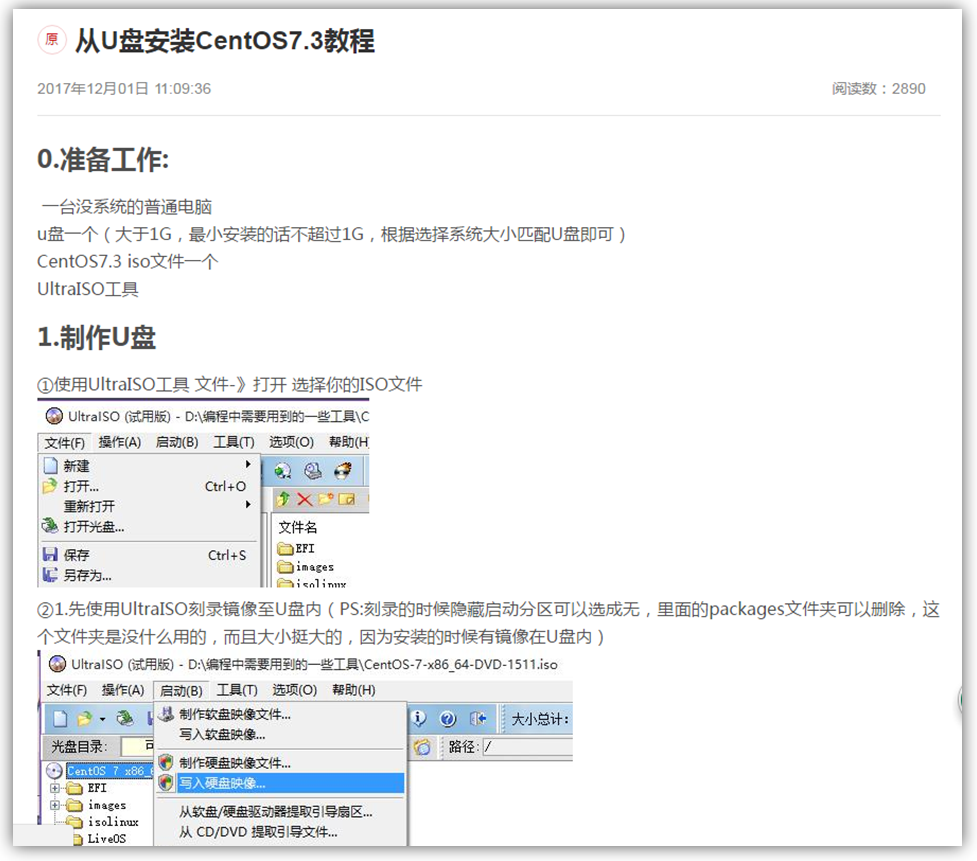
Task: Choose highlighted 写入硬盘映像... menu item
Action: tap(280, 783)
